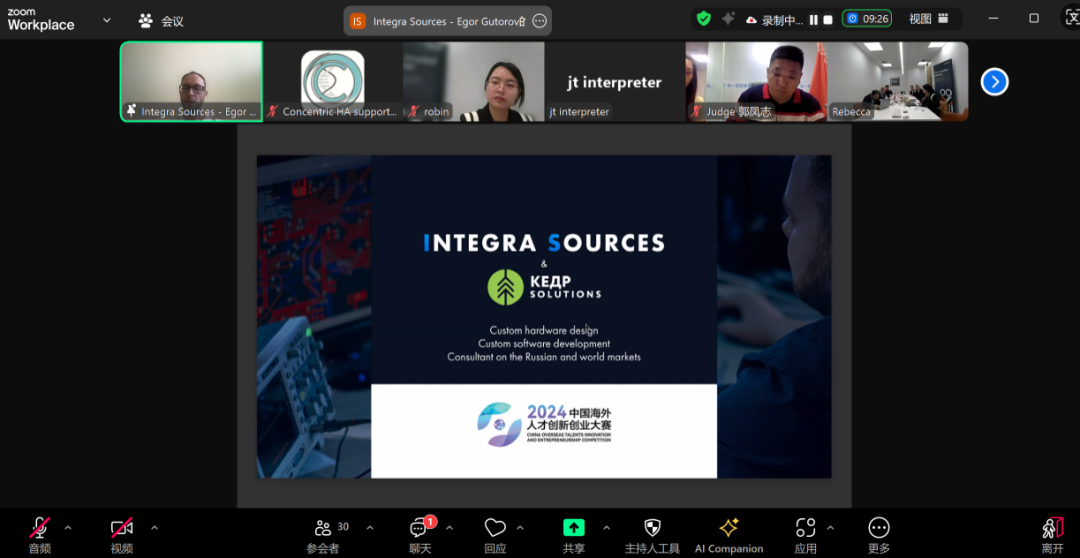Select robin's video thumbnail
The width and height of the screenshot is (1080, 558).
click(474, 81)
